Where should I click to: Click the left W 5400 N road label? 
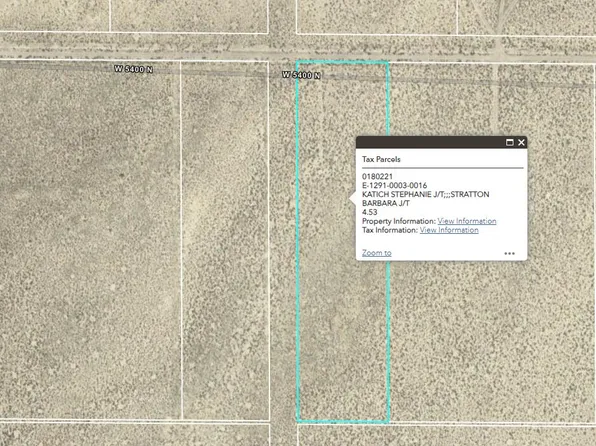[133, 69]
